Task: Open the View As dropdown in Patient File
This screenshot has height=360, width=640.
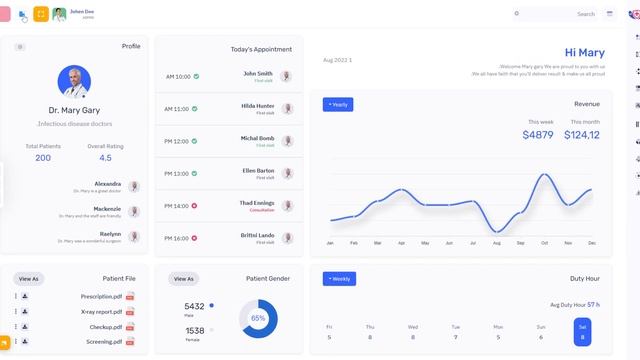Action: coord(29,279)
